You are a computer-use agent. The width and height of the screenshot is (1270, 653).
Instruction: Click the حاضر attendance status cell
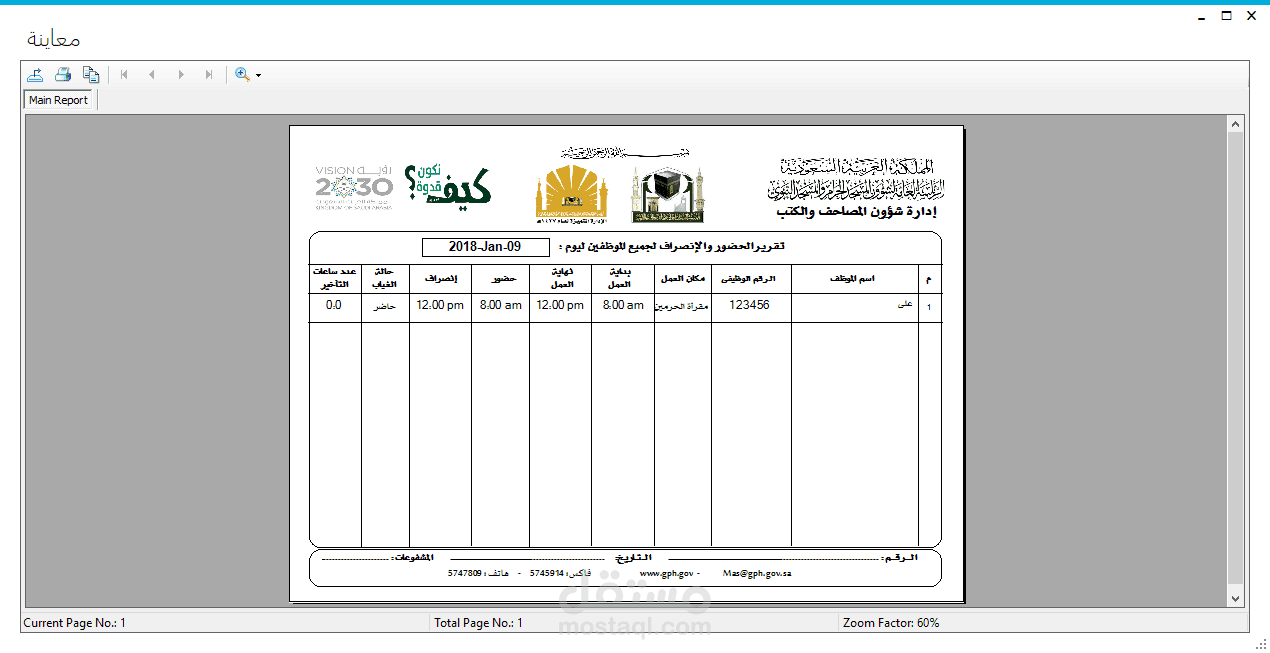385,306
